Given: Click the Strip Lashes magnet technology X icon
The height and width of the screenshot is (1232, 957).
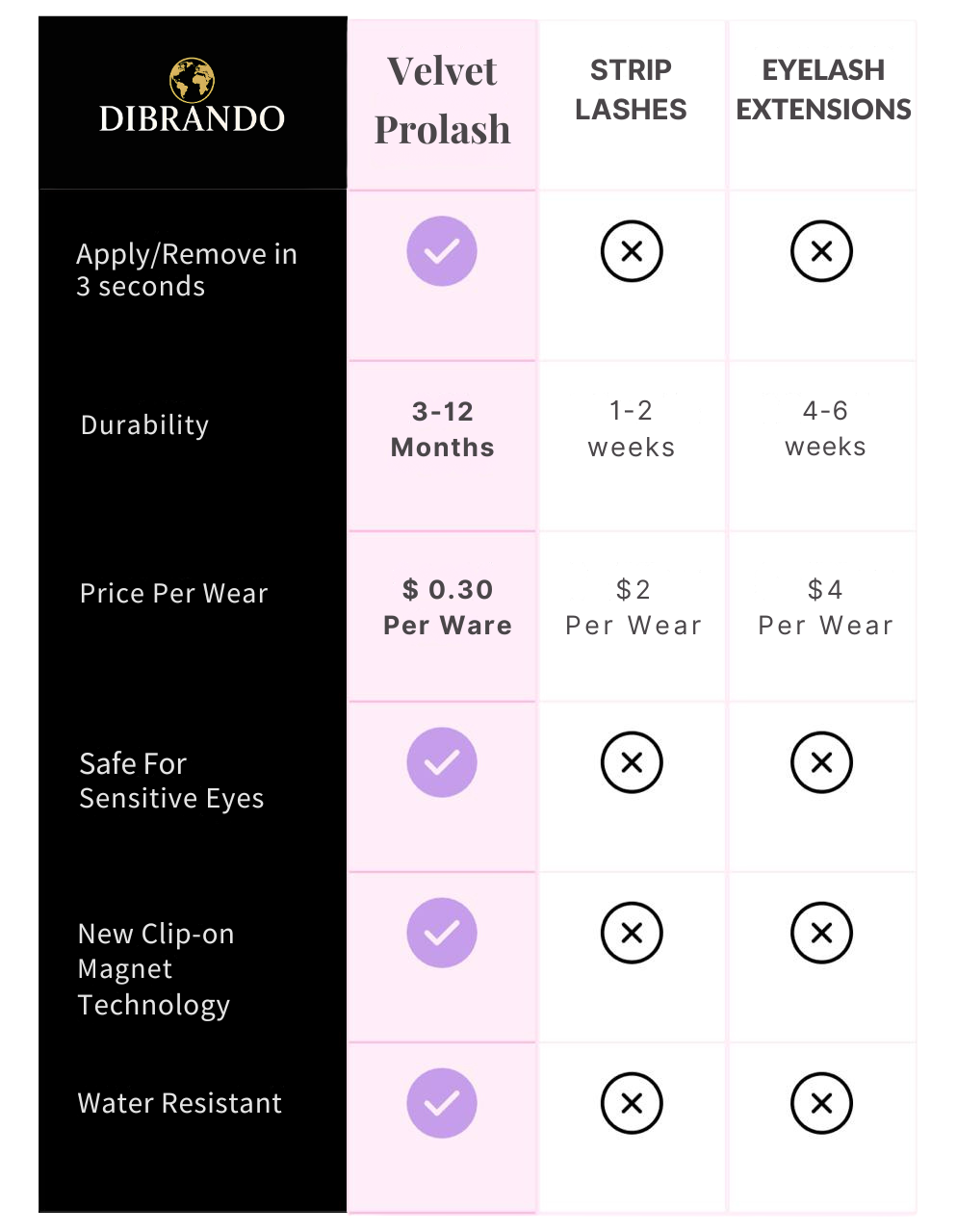Looking at the screenshot, I should [632, 933].
